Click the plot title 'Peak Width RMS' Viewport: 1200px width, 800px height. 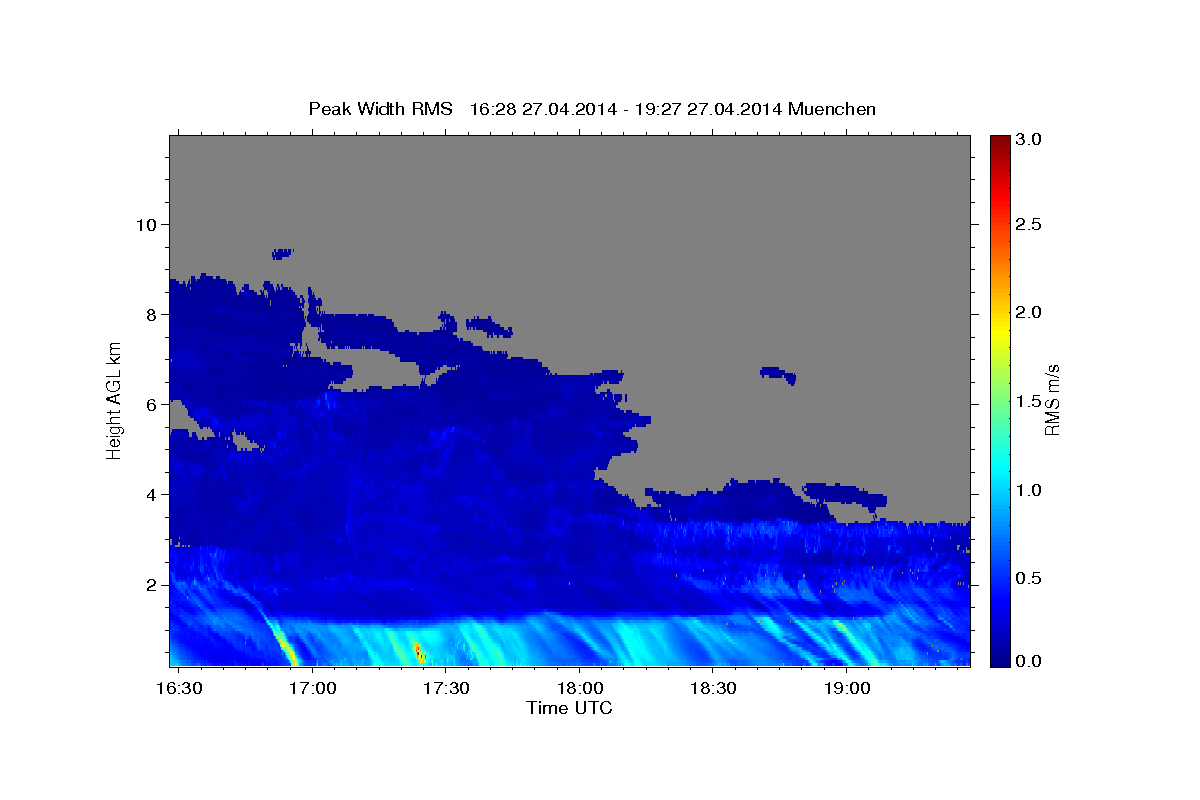[x=380, y=109]
